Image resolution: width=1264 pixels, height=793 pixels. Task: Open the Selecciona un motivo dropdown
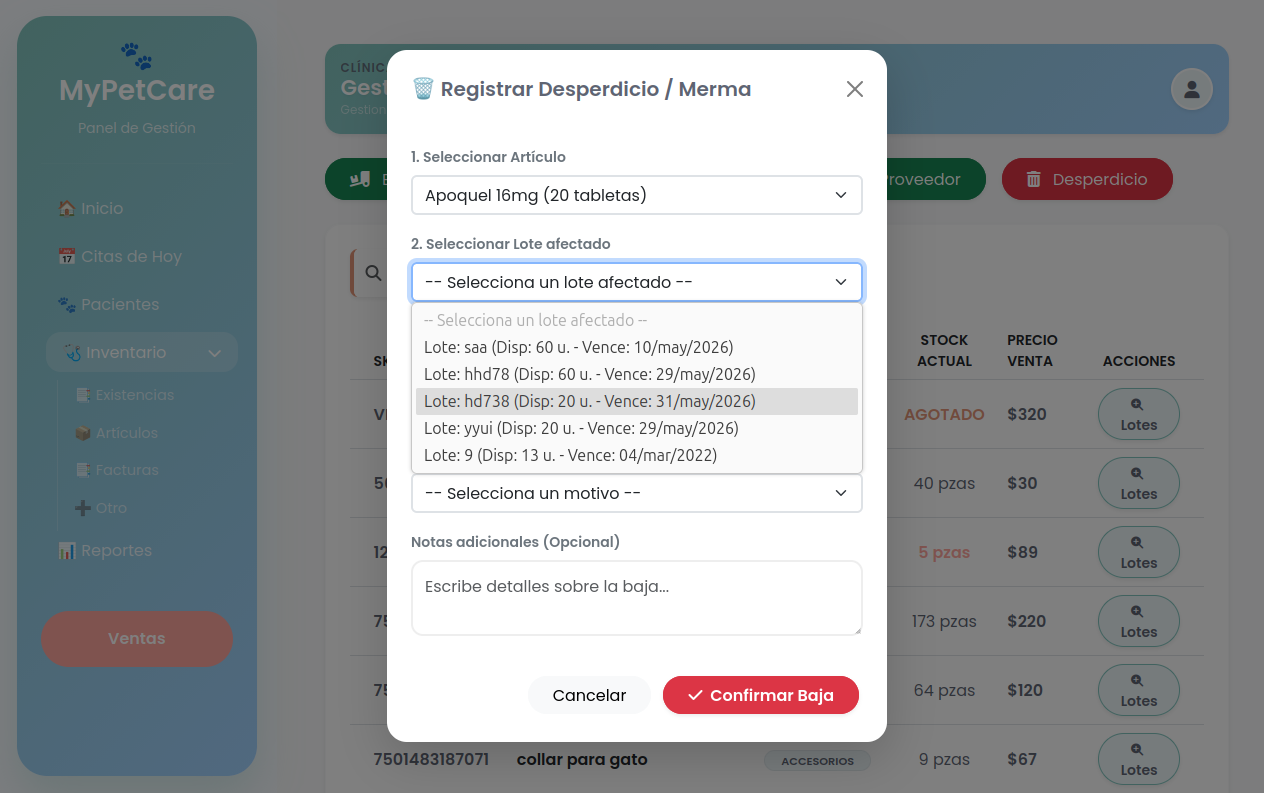(636, 493)
